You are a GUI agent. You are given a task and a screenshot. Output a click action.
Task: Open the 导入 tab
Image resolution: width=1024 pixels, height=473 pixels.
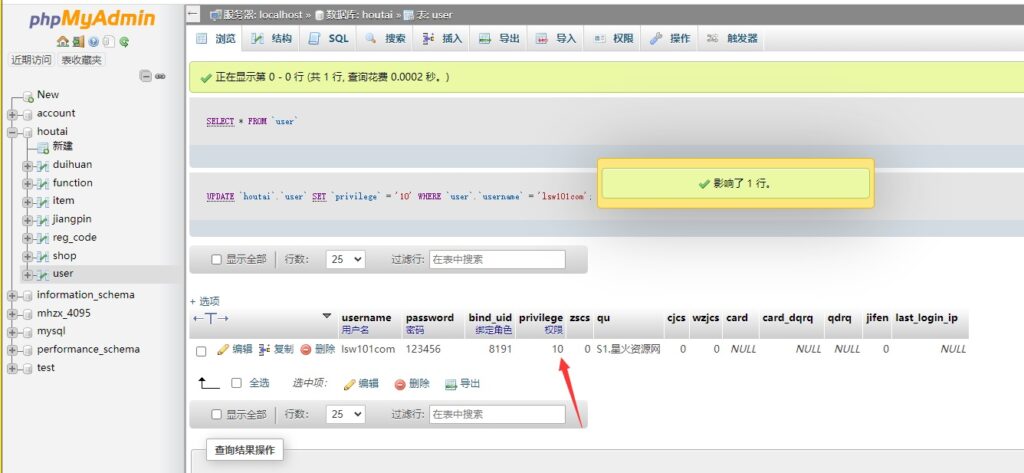point(556,39)
